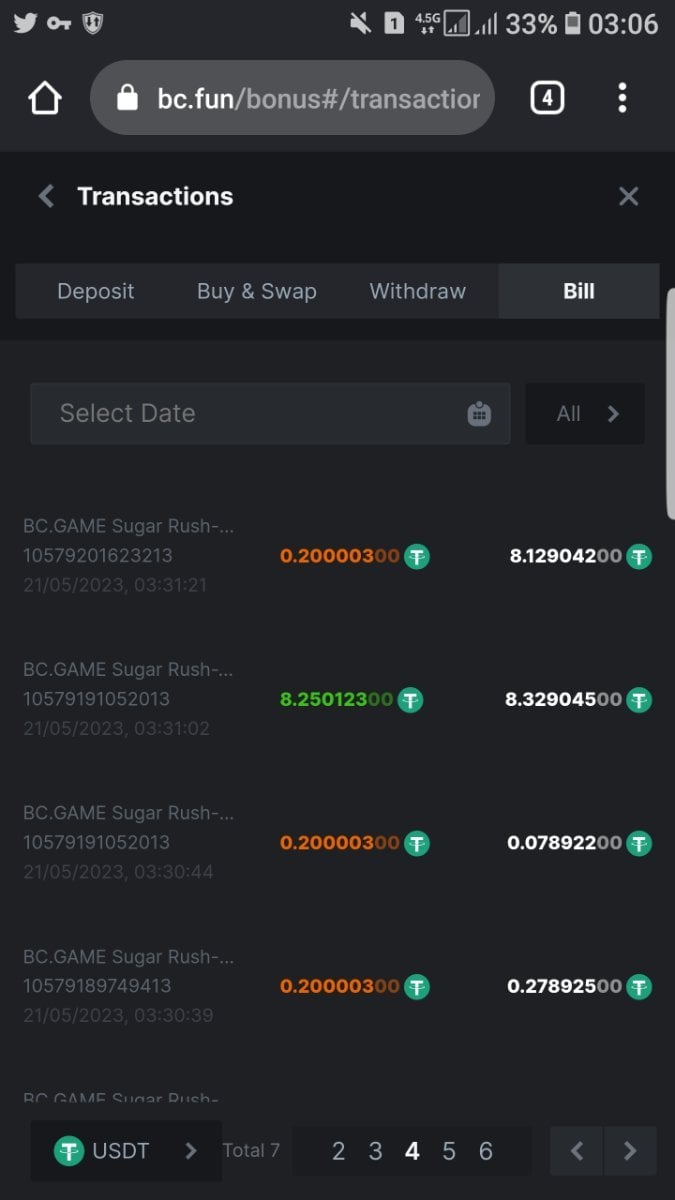Screen dimensions: 675x1200
Task: Select the Bill tab
Action: click(x=578, y=291)
